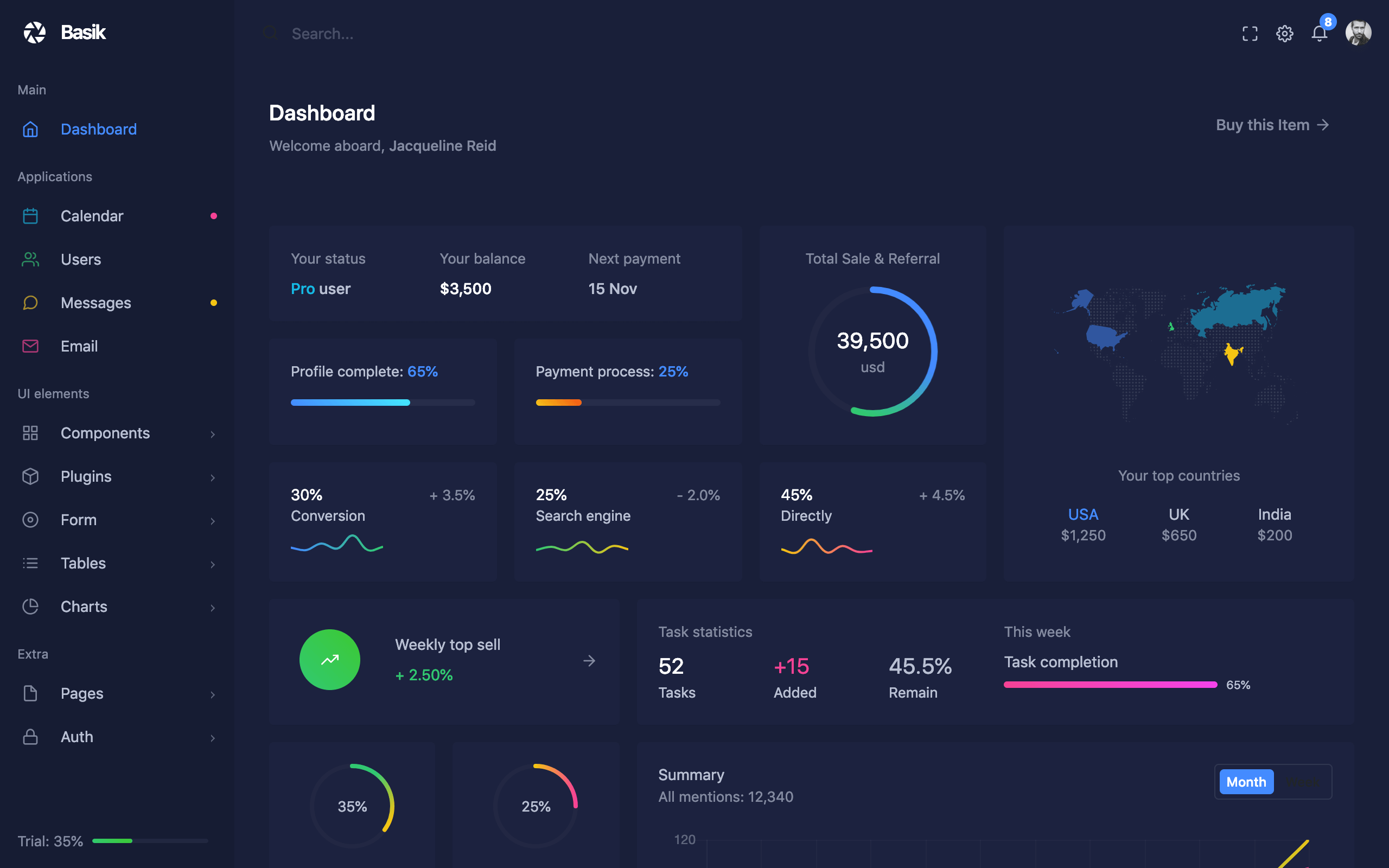Viewport: 1389px width, 868px height.
Task: Expand the Pages submenu chevron
Action: tap(212, 694)
